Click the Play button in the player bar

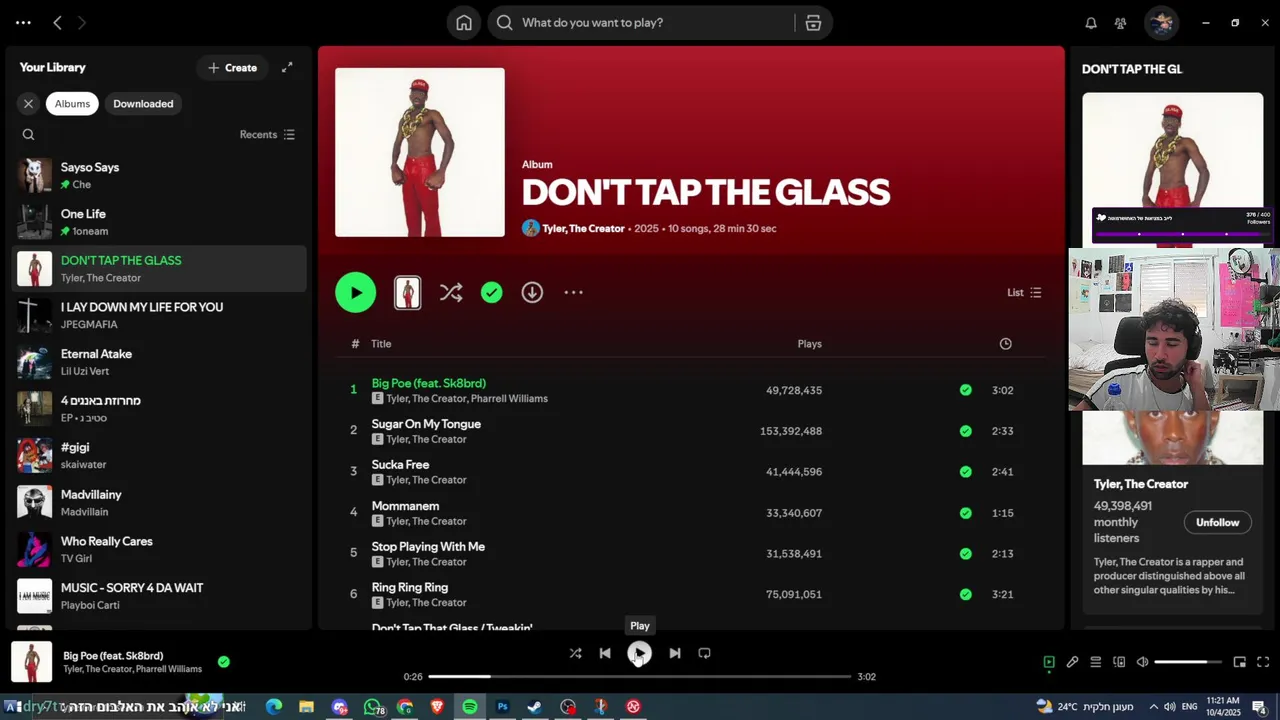[639, 653]
